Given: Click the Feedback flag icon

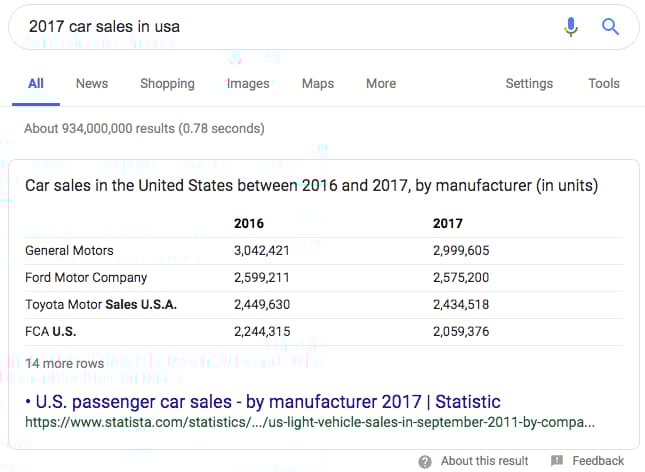Looking at the screenshot, I should pyautogui.click(x=557, y=461).
